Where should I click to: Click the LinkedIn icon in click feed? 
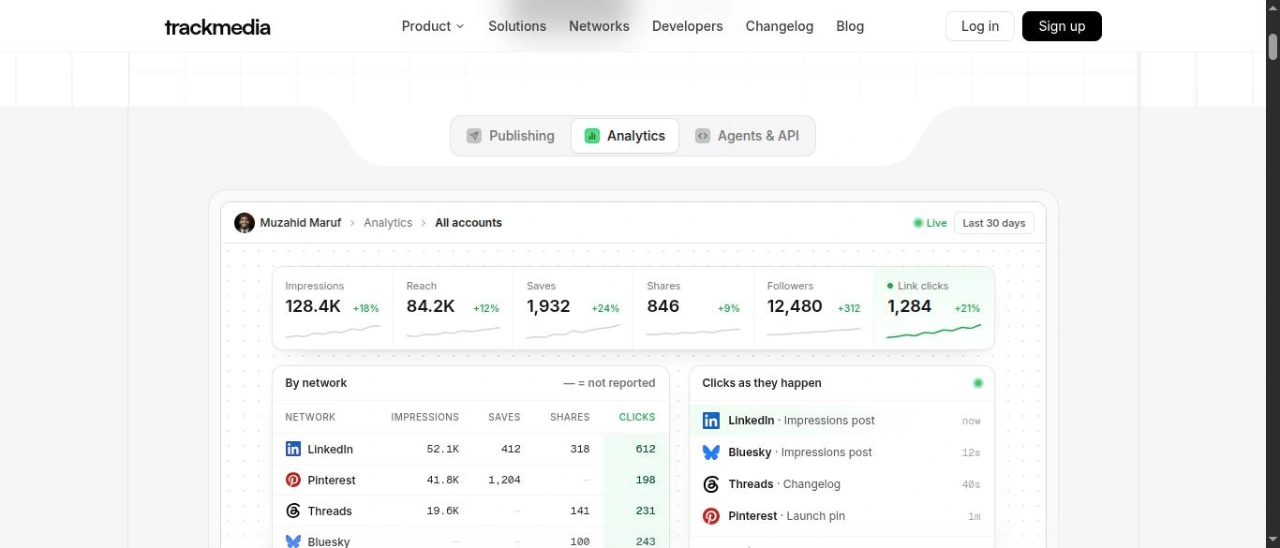coord(711,421)
